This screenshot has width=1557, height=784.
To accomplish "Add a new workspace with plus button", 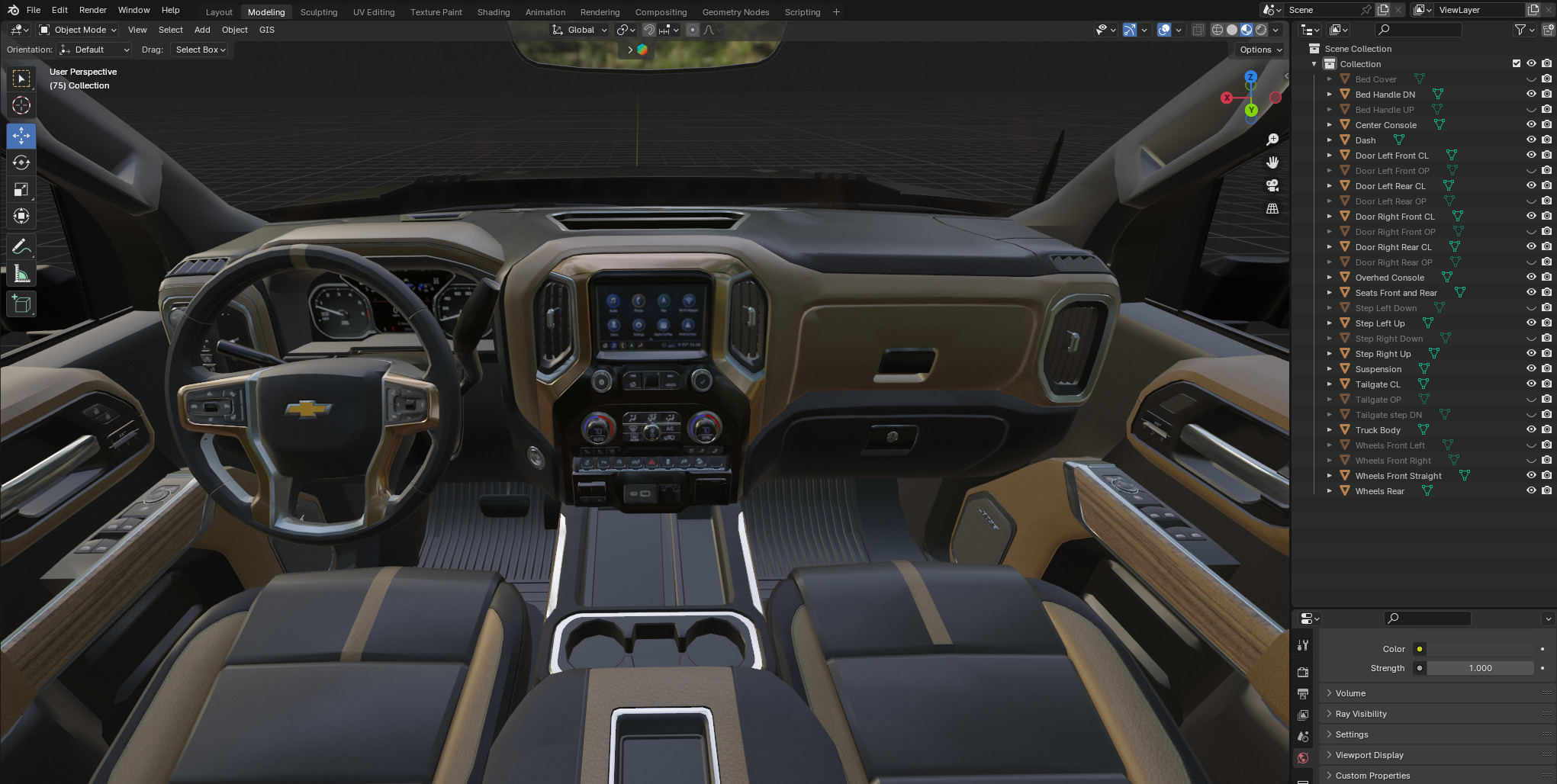I will [836, 12].
